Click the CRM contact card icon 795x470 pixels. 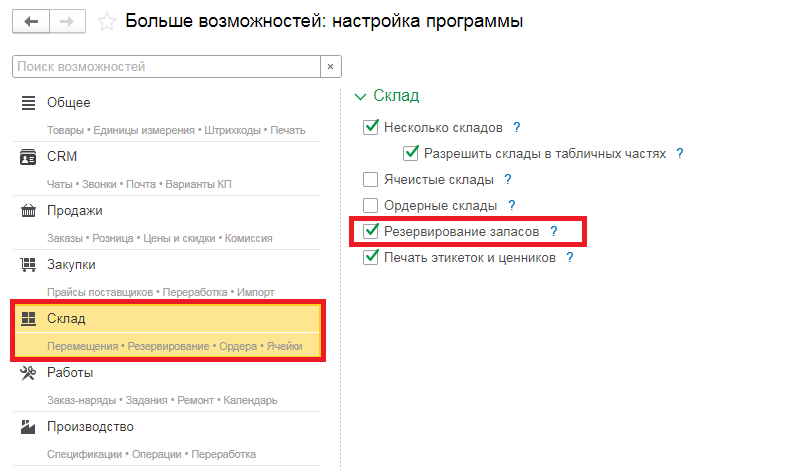(x=28, y=157)
